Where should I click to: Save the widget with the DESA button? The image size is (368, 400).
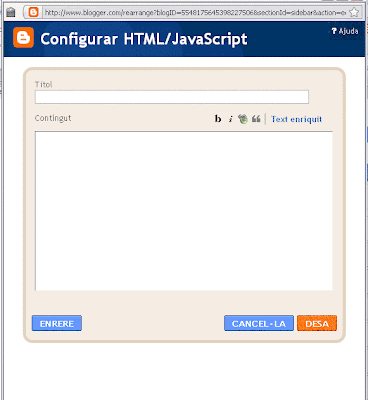[317, 323]
